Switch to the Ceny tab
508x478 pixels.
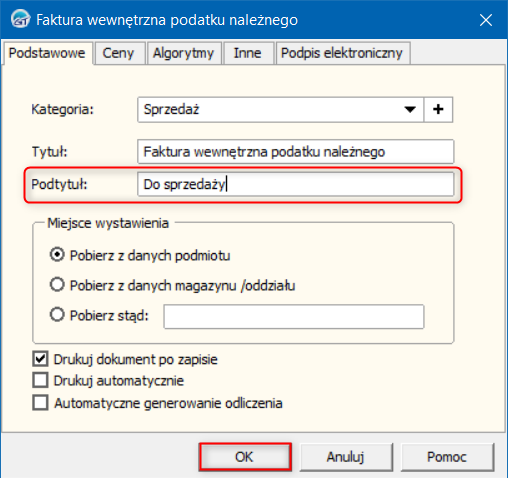click(x=118, y=53)
